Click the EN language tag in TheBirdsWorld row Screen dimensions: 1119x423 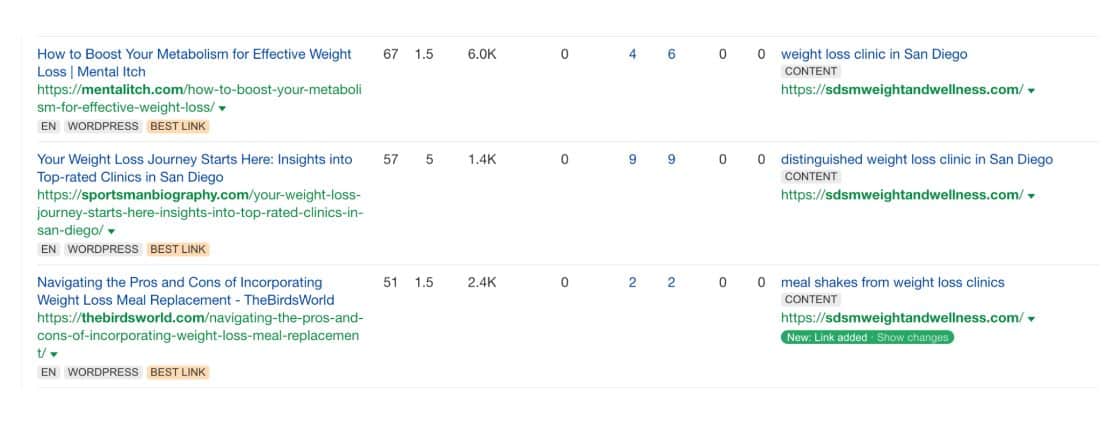click(49, 372)
